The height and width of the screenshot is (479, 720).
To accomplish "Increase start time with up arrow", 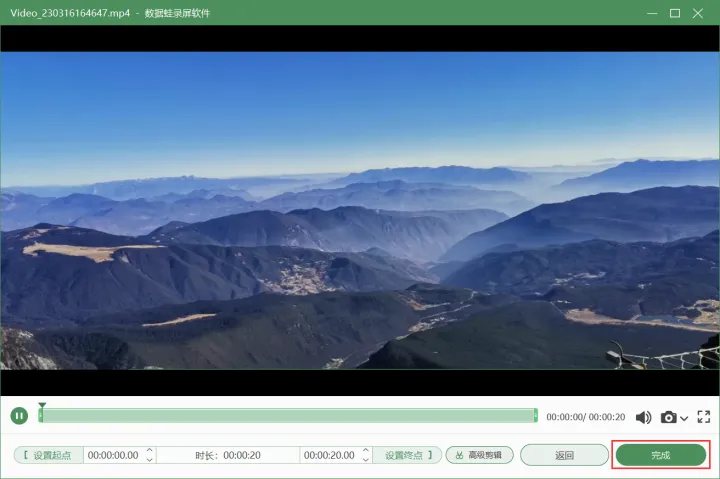I will [150, 451].
